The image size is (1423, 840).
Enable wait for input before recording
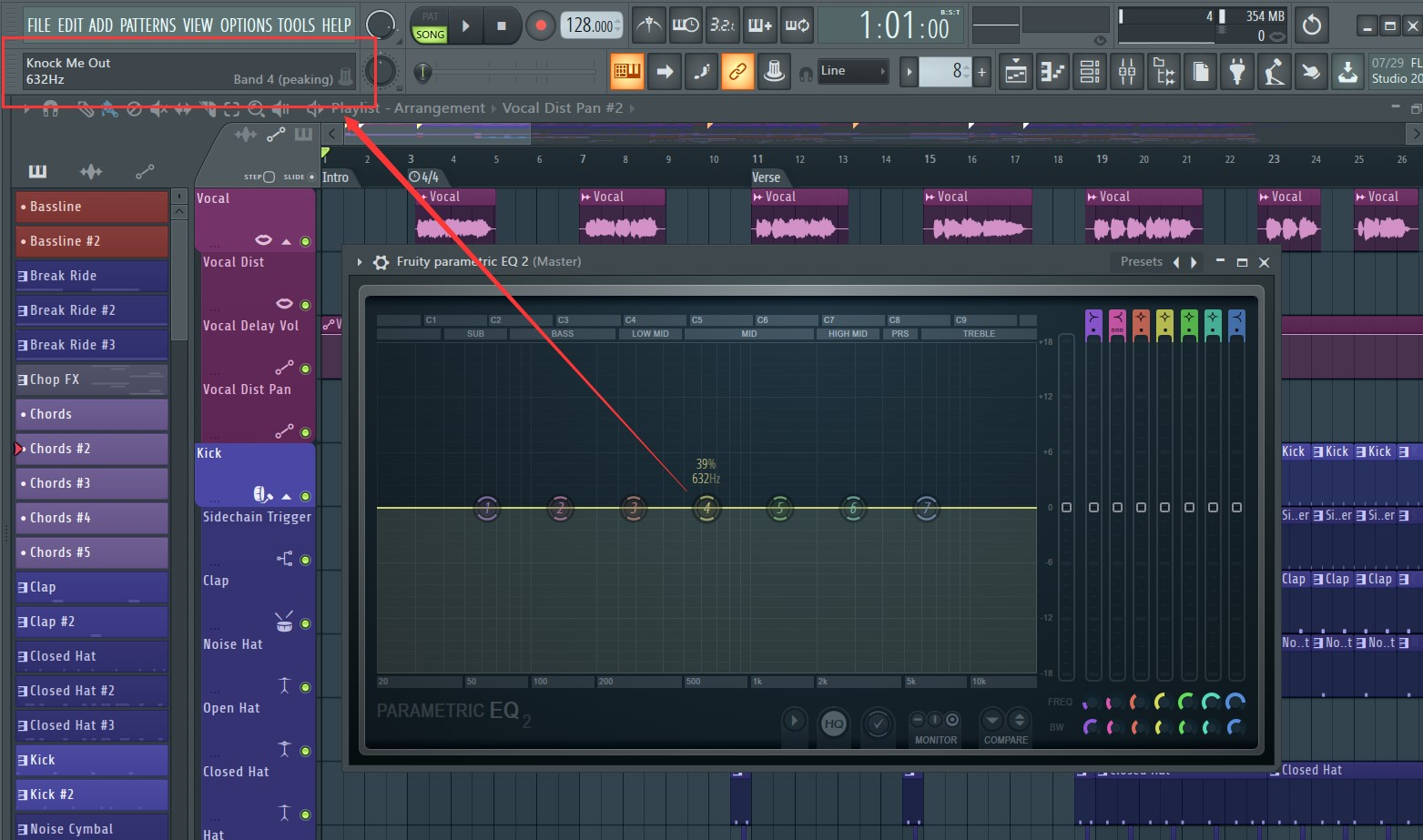tap(685, 25)
